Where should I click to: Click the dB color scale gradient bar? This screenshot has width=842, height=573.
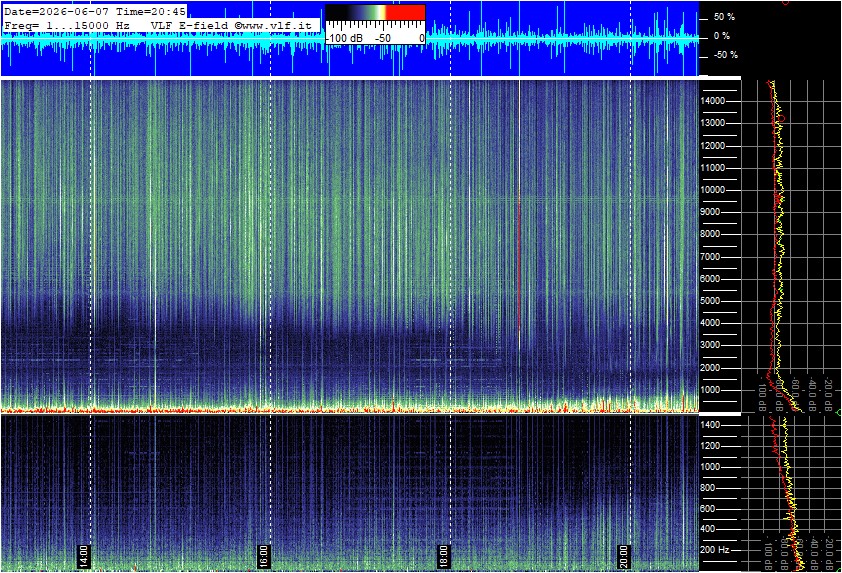tap(375, 13)
